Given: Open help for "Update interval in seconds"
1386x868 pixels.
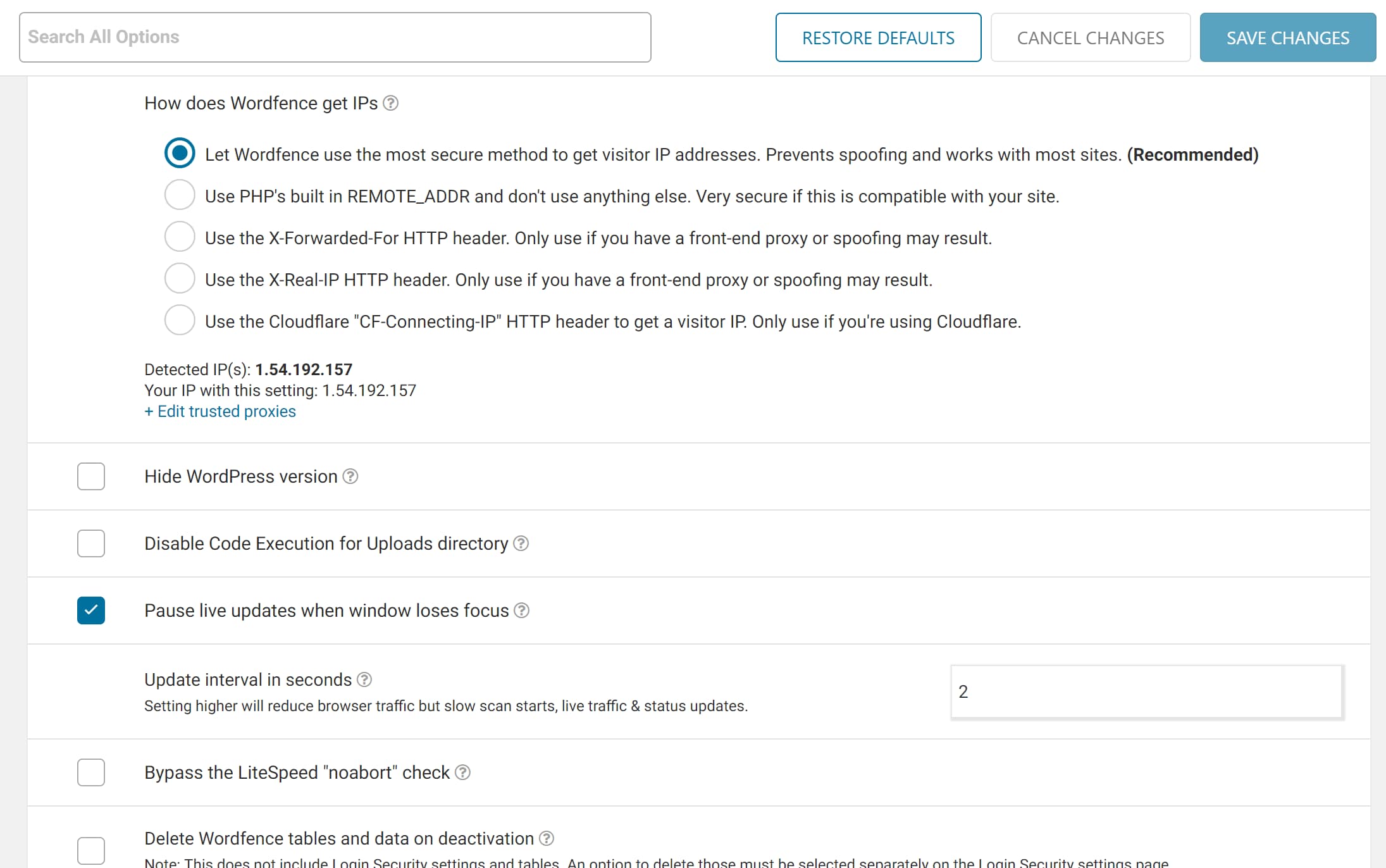Looking at the screenshot, I should tap(364, 679).
